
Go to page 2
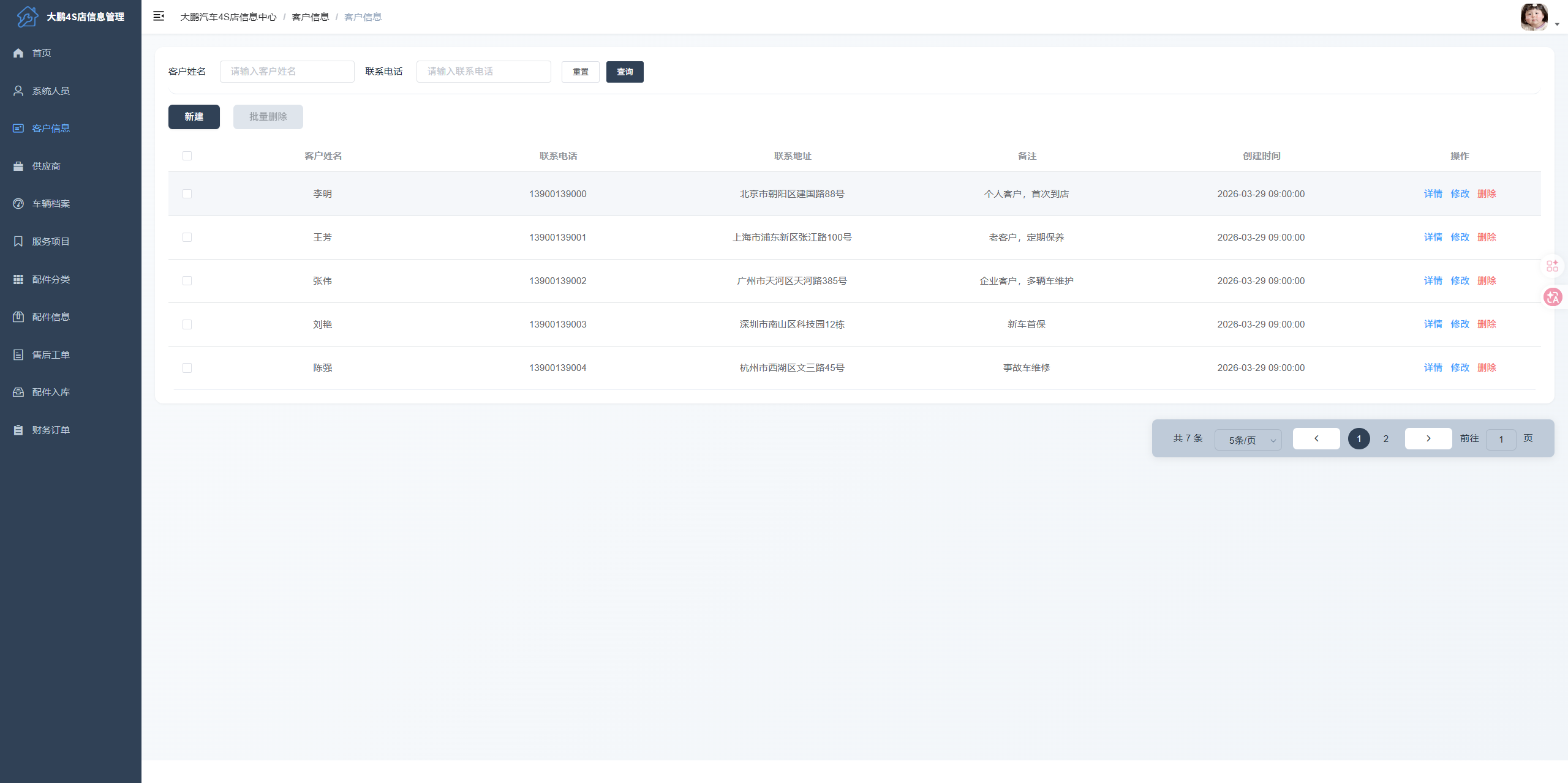[1386, 439]
